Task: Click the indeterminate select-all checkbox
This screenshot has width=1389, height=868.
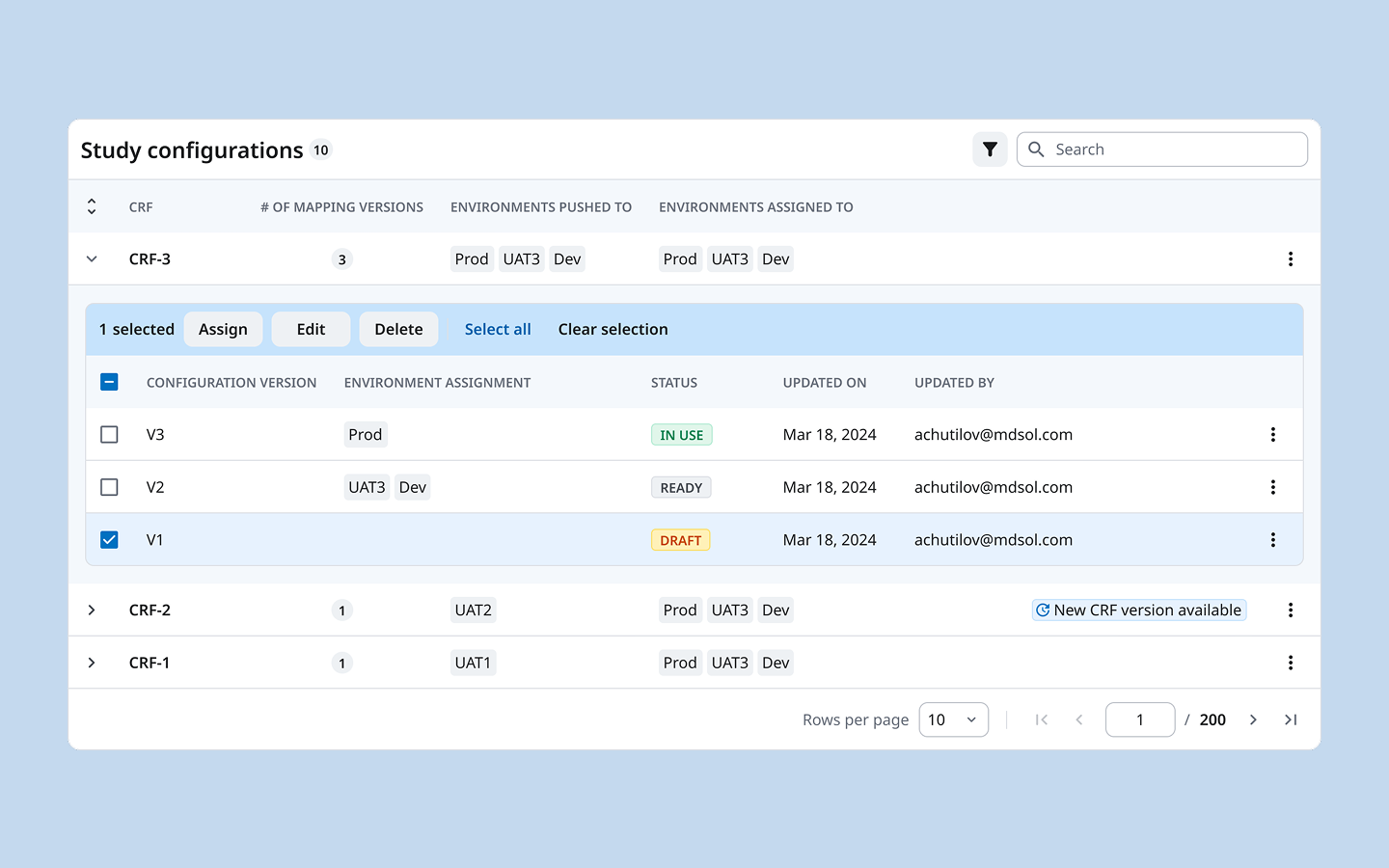Action: pyautogui.click(x=109, y=382)
